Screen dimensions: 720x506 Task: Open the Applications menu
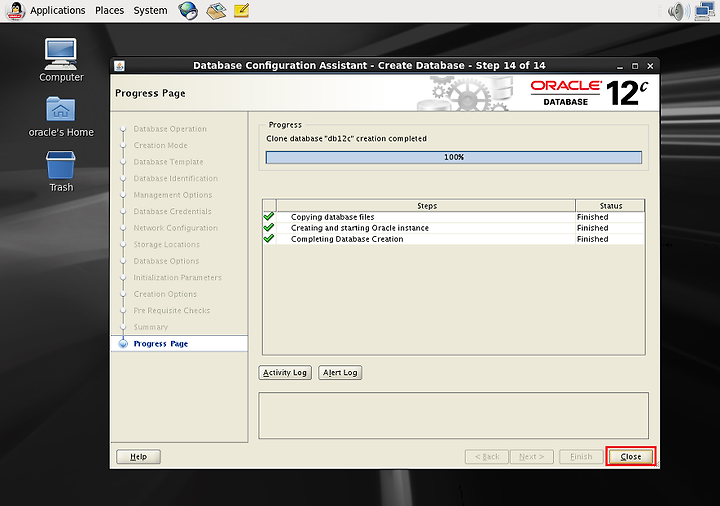pyautogui.click(x=58, y=10)
